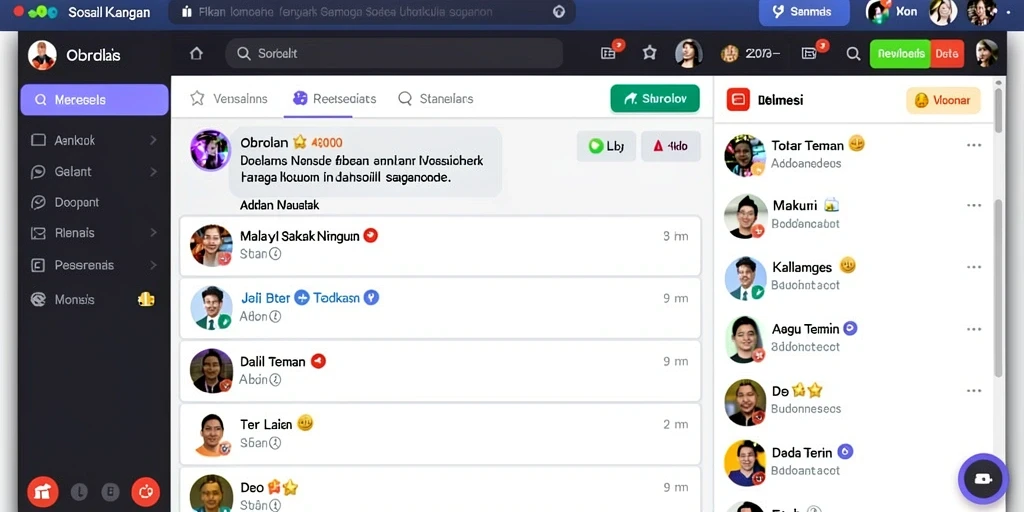Screen dimensions: 1024x512
Task: Click the green Reviloeis button
Action: 900,54
